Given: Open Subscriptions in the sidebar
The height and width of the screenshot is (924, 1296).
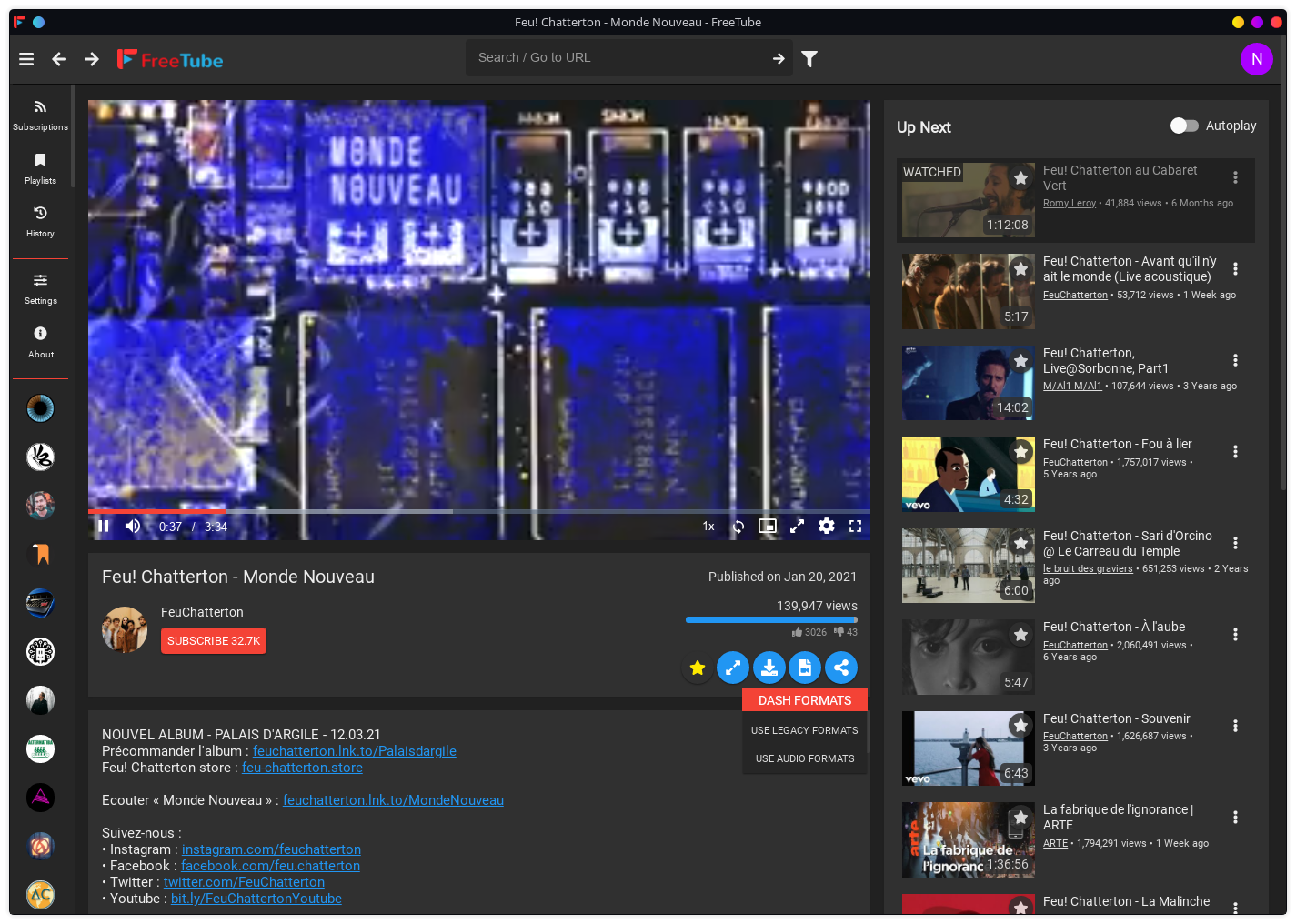Looking at the screenshot, I should [x=40, y=115].
